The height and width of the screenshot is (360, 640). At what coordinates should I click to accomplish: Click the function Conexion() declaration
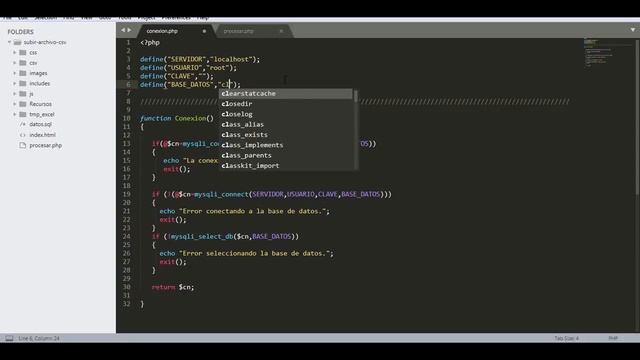(x=177, y=118)
